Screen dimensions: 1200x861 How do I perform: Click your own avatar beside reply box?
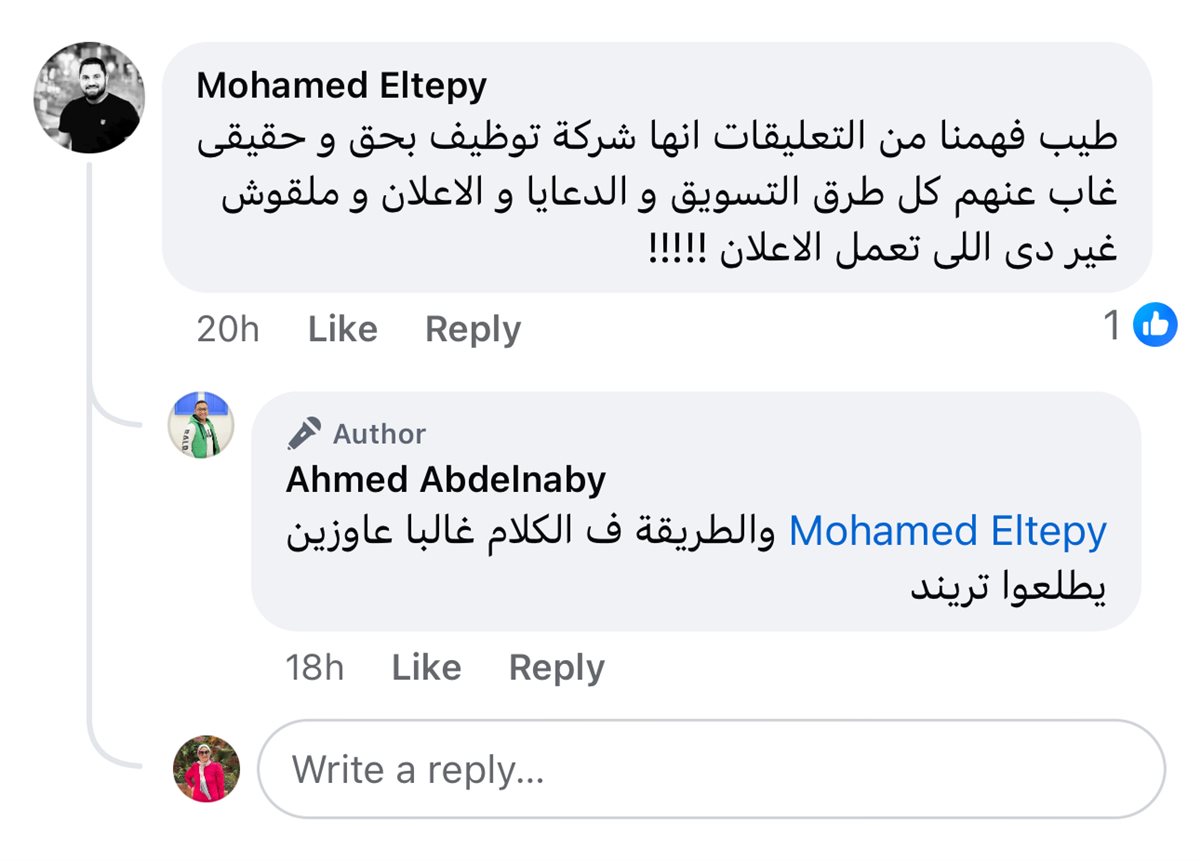(207, 769)
